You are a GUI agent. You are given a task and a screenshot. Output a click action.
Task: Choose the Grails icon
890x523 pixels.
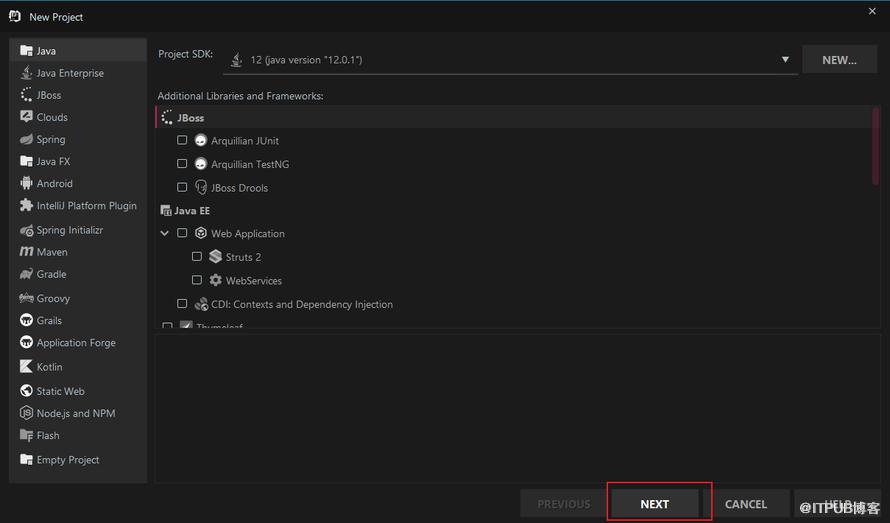click(x=26, y=320)
